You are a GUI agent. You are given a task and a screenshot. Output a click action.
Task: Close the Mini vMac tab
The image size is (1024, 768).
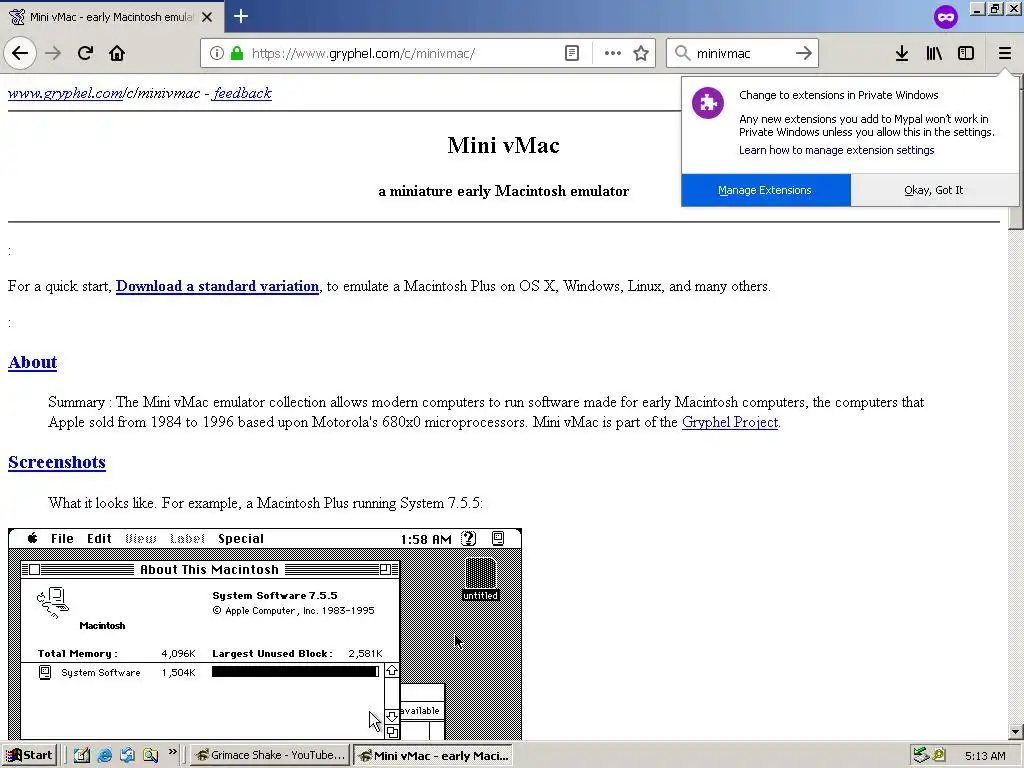(x=207, y=17)
